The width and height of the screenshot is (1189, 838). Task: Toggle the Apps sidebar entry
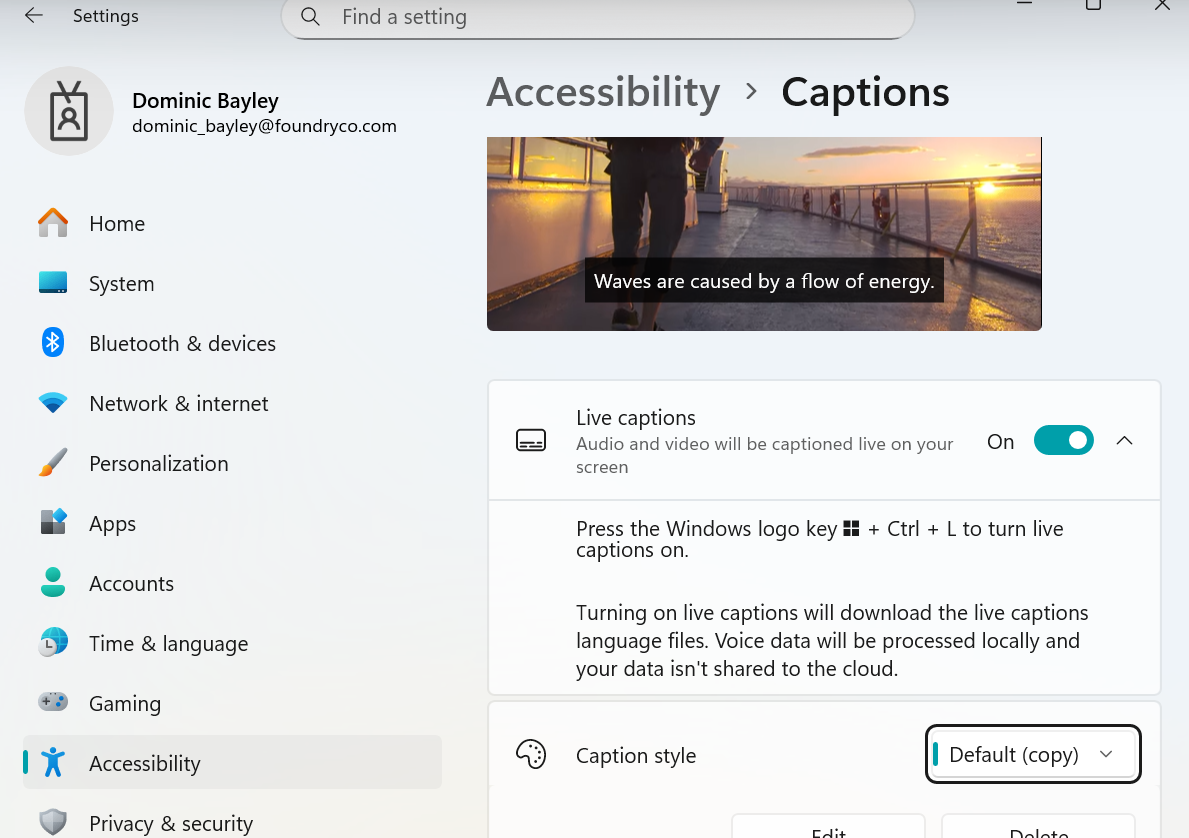[112, 523]
